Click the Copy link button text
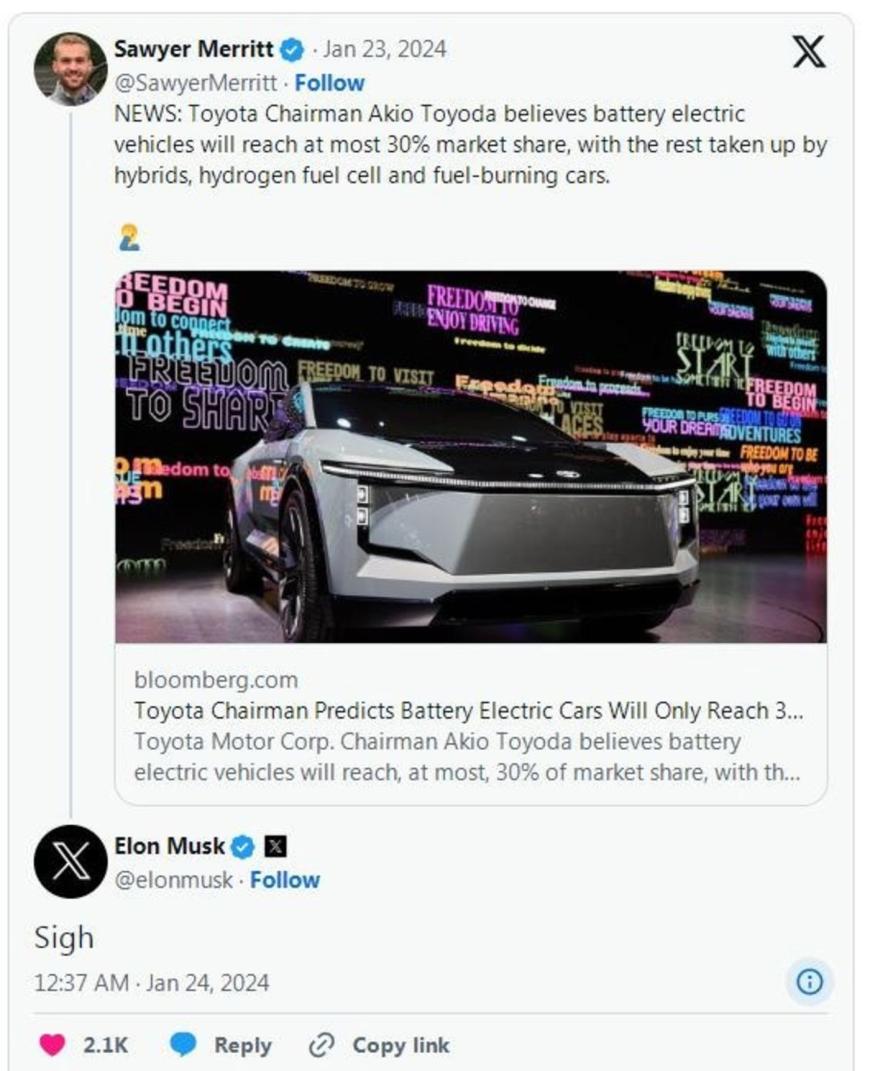870x1071 pixels. click(401, 1045)
